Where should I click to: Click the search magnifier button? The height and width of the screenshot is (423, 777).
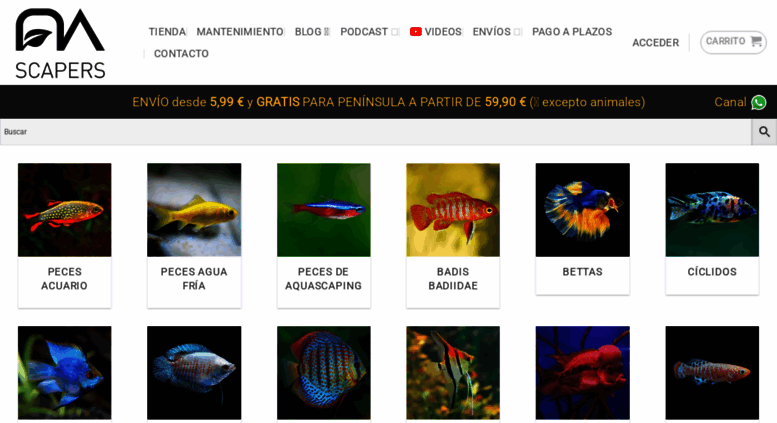(x=764, y=132)
